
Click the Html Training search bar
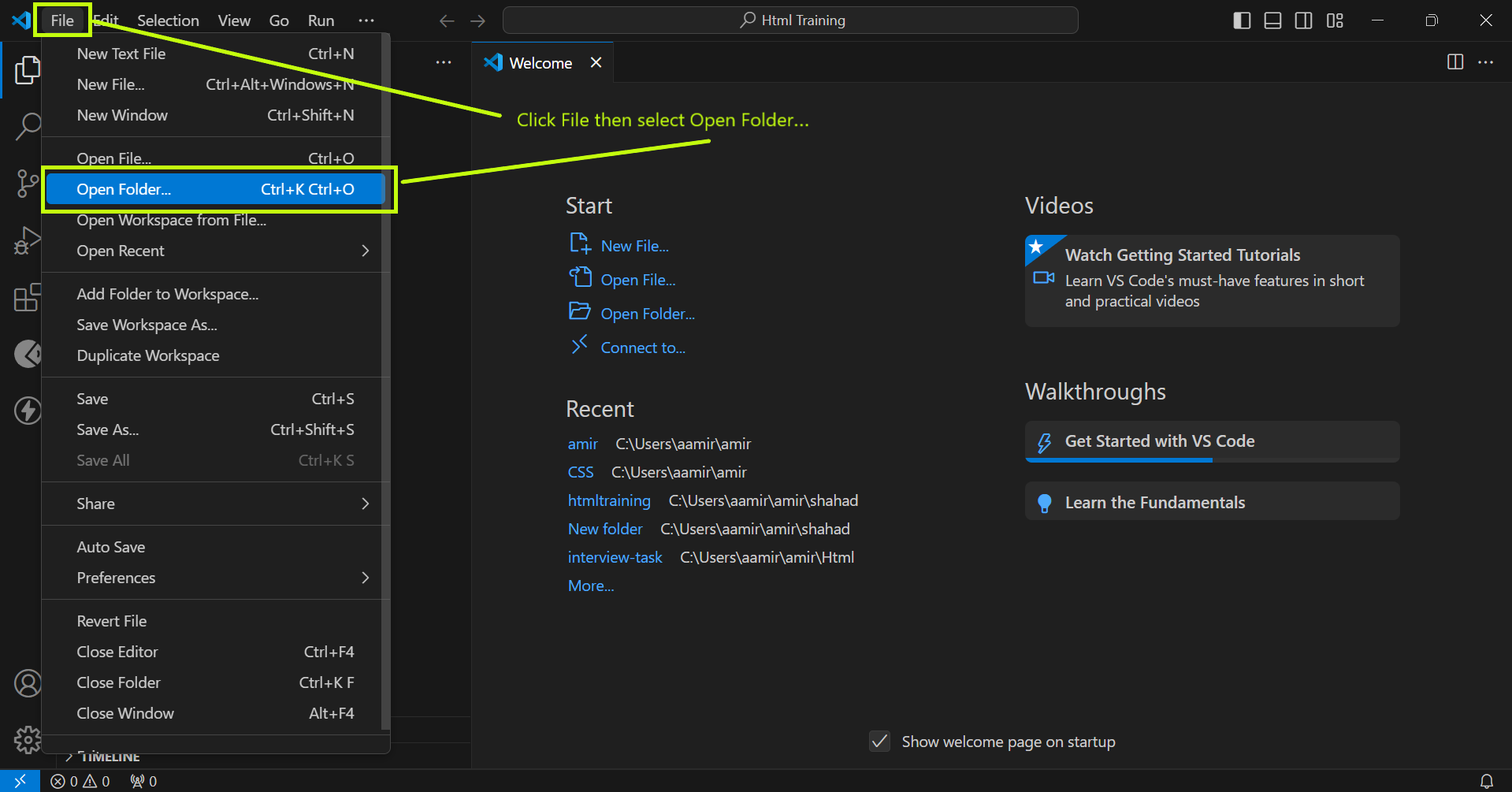pos(790,20)
